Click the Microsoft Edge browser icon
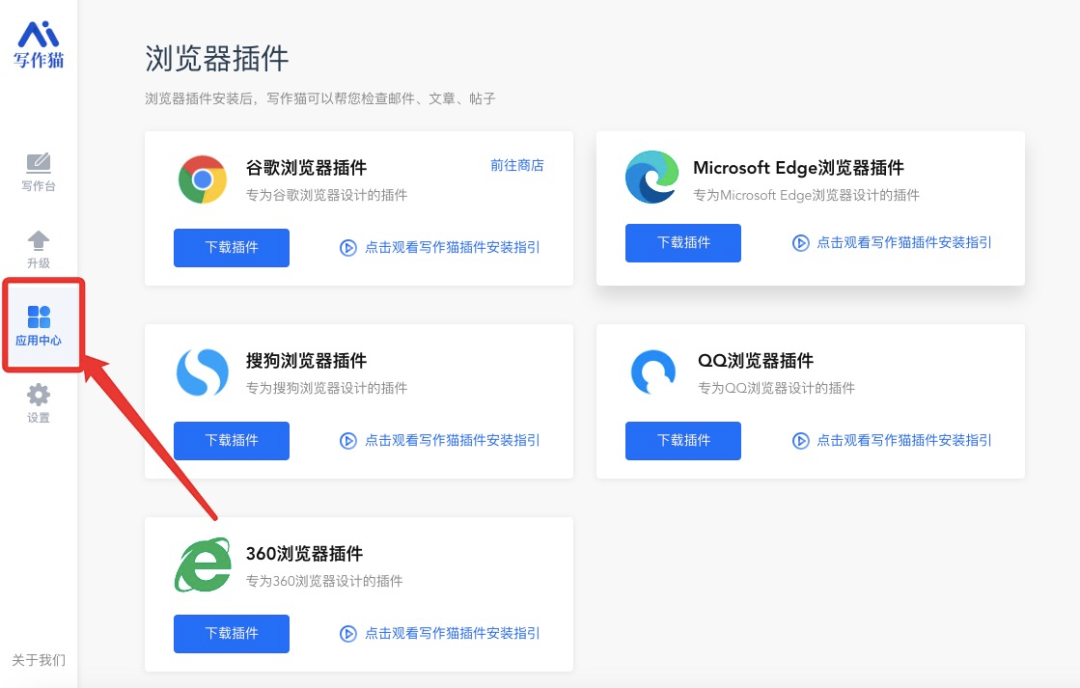 pos(652,177)
